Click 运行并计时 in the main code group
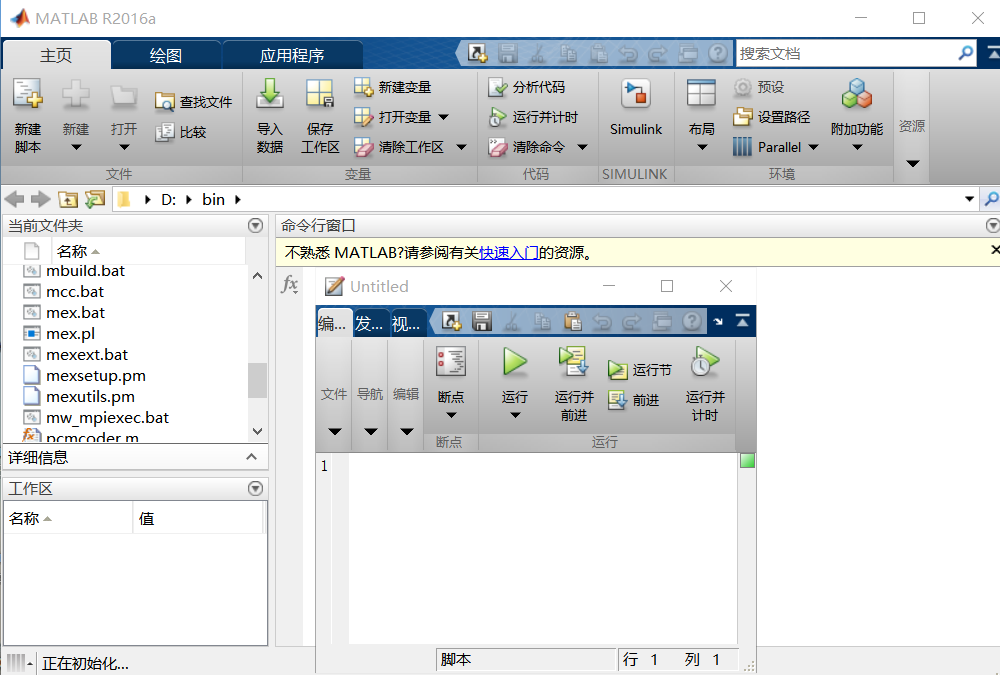The height and width of the screenshot is (675, 1000). pyautogui.click(x=533, y=117)
